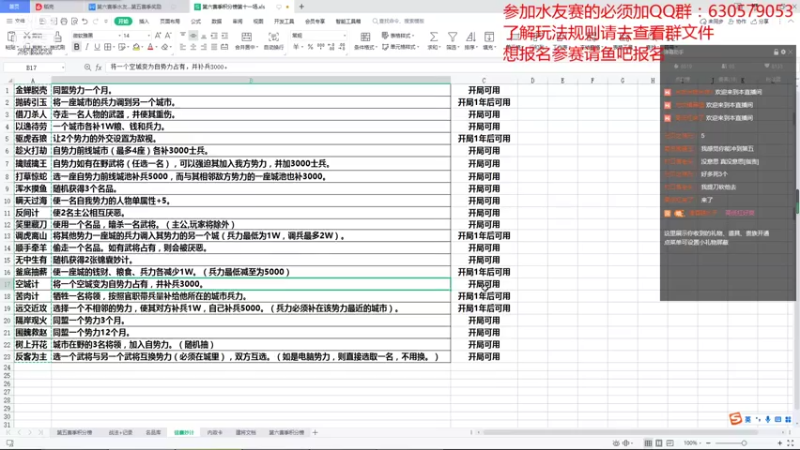Toggle align right icon
The height and width of the screenshot is (450, 800).
204,47
